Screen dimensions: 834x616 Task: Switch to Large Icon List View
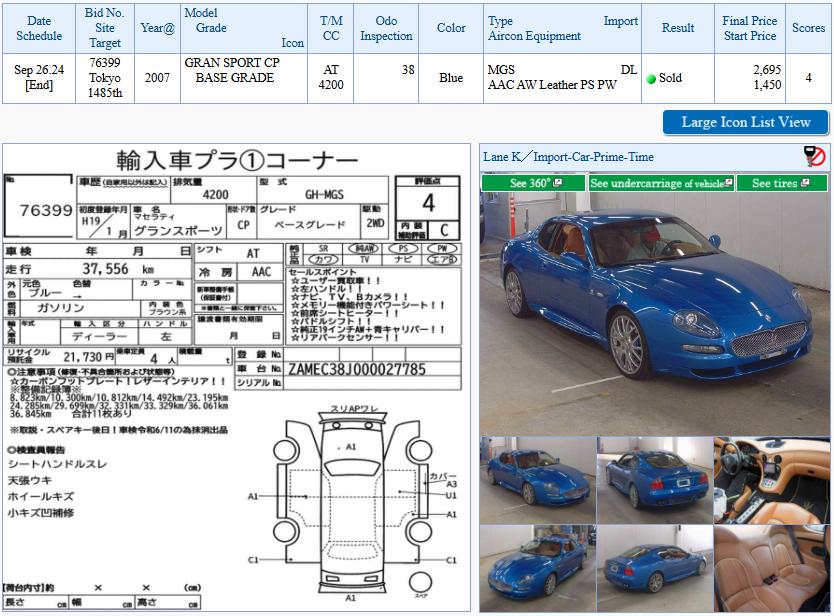(x=746, y=122)
